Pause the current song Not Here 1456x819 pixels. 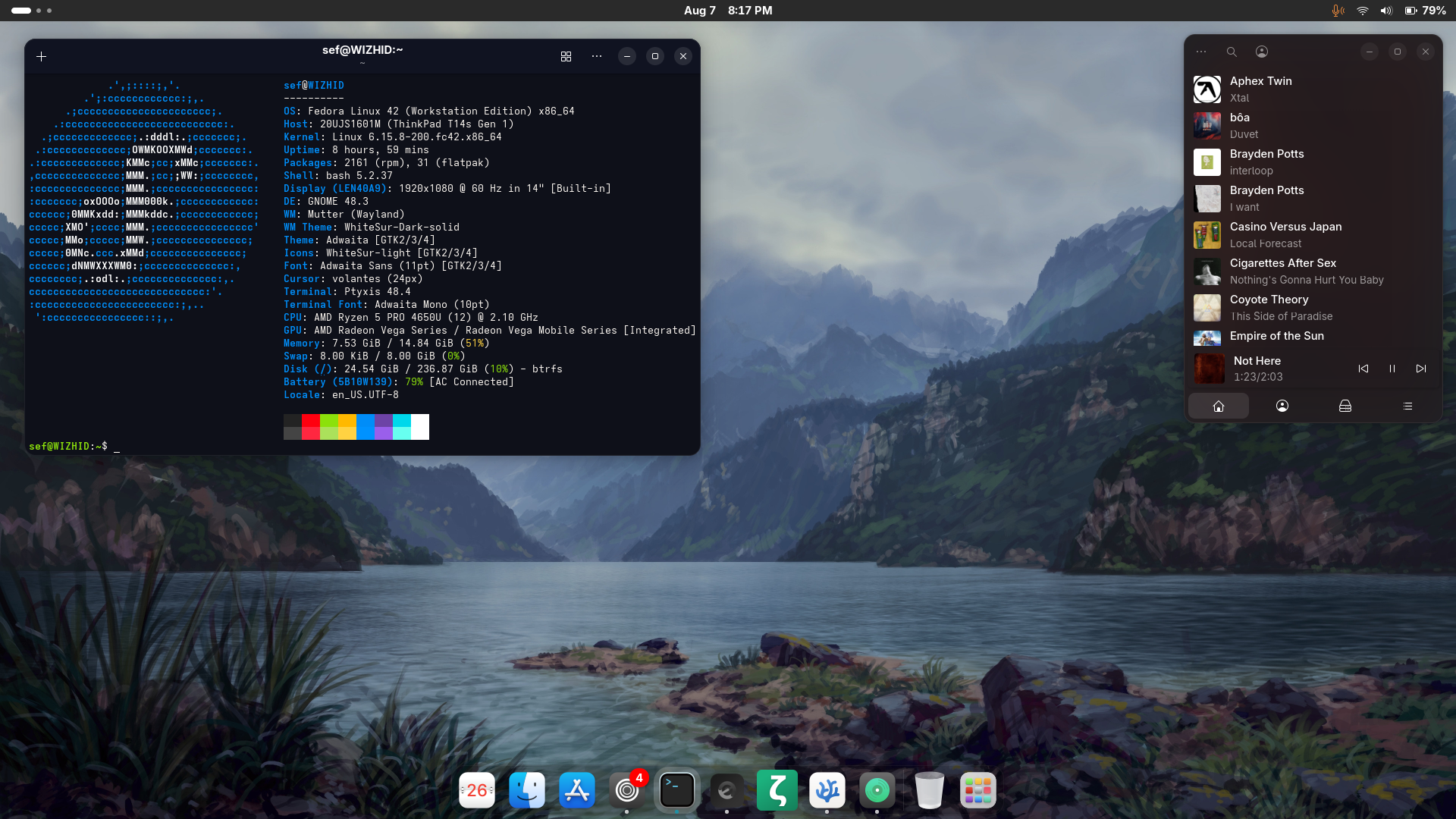(x=1392, y=369)
